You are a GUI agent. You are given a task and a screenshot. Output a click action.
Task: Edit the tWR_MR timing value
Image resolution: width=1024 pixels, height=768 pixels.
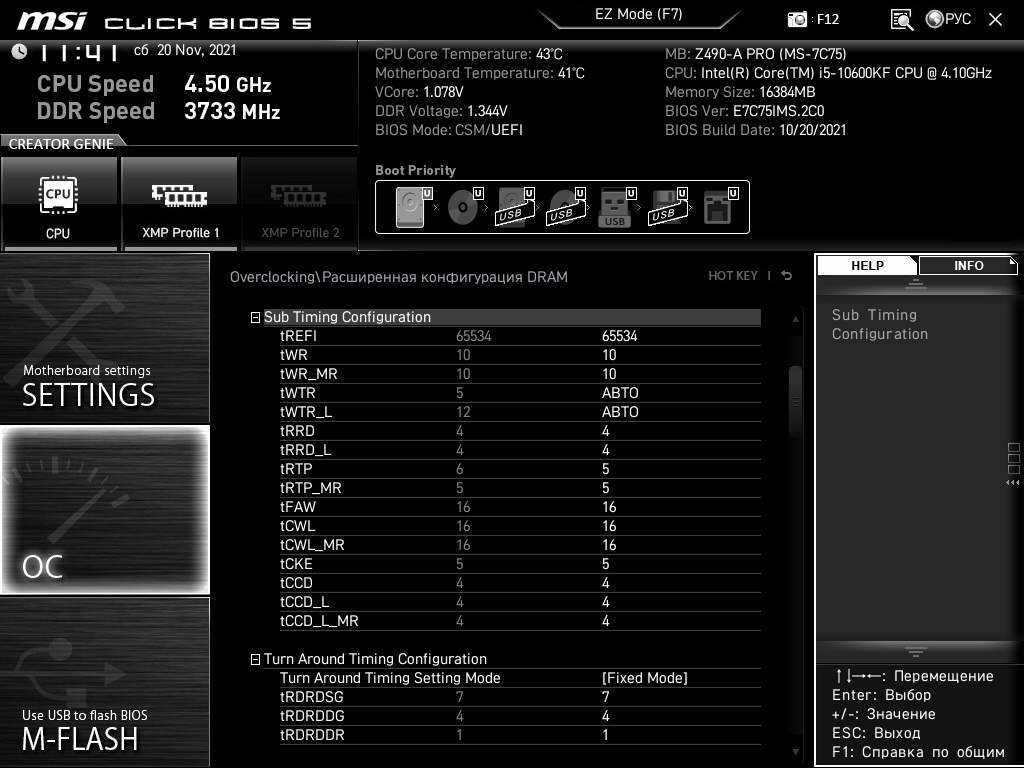tap(609, 374)
